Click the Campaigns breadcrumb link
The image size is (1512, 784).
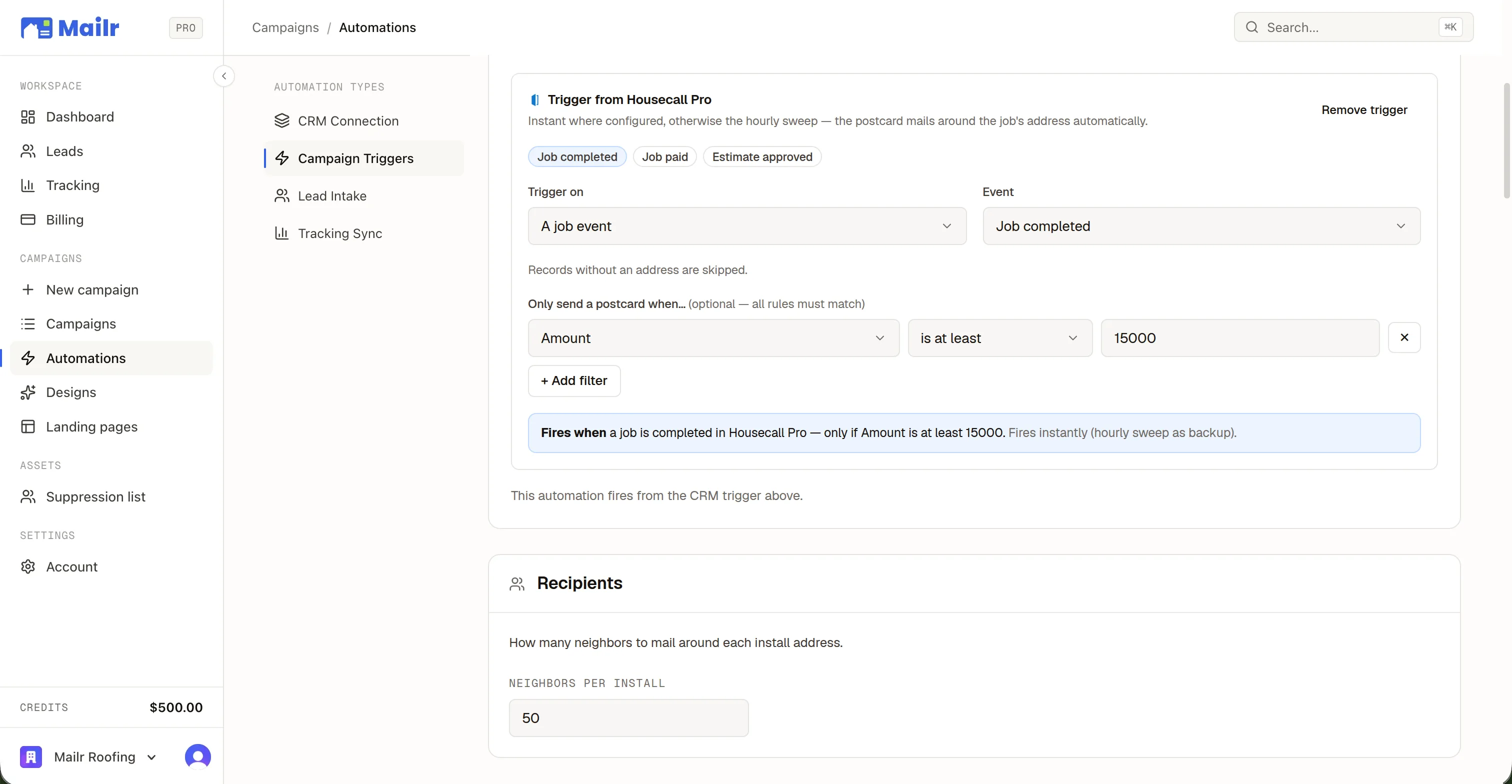click(x=285, y=27)
